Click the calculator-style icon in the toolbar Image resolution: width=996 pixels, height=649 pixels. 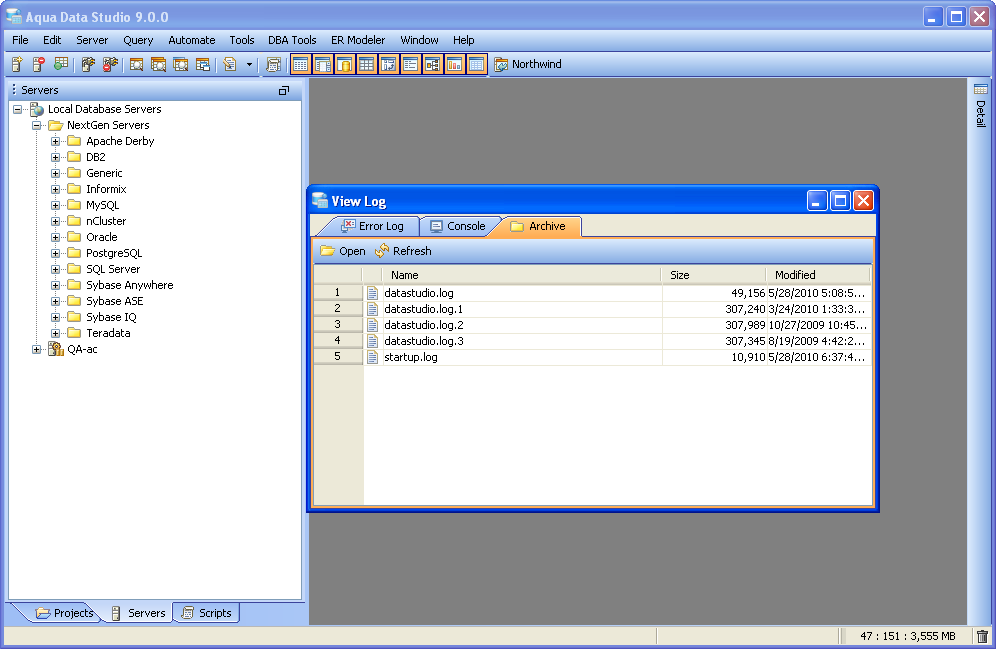click(273, 64)
